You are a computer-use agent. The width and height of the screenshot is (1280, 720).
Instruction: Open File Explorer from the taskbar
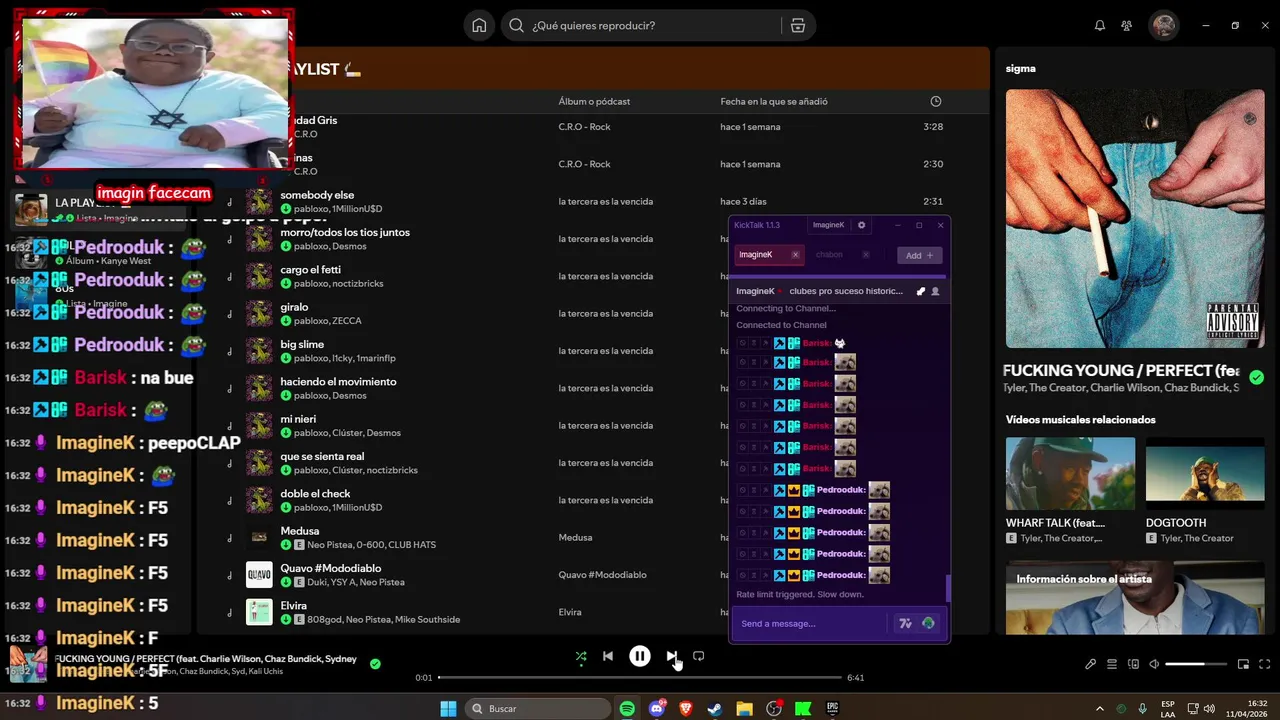tap(744, 708)
